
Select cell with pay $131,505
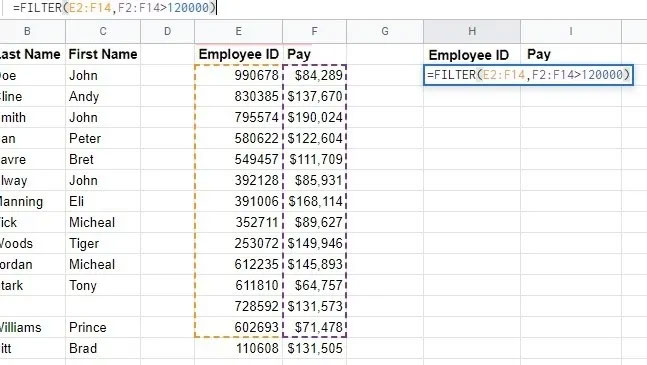coord(314,348)
